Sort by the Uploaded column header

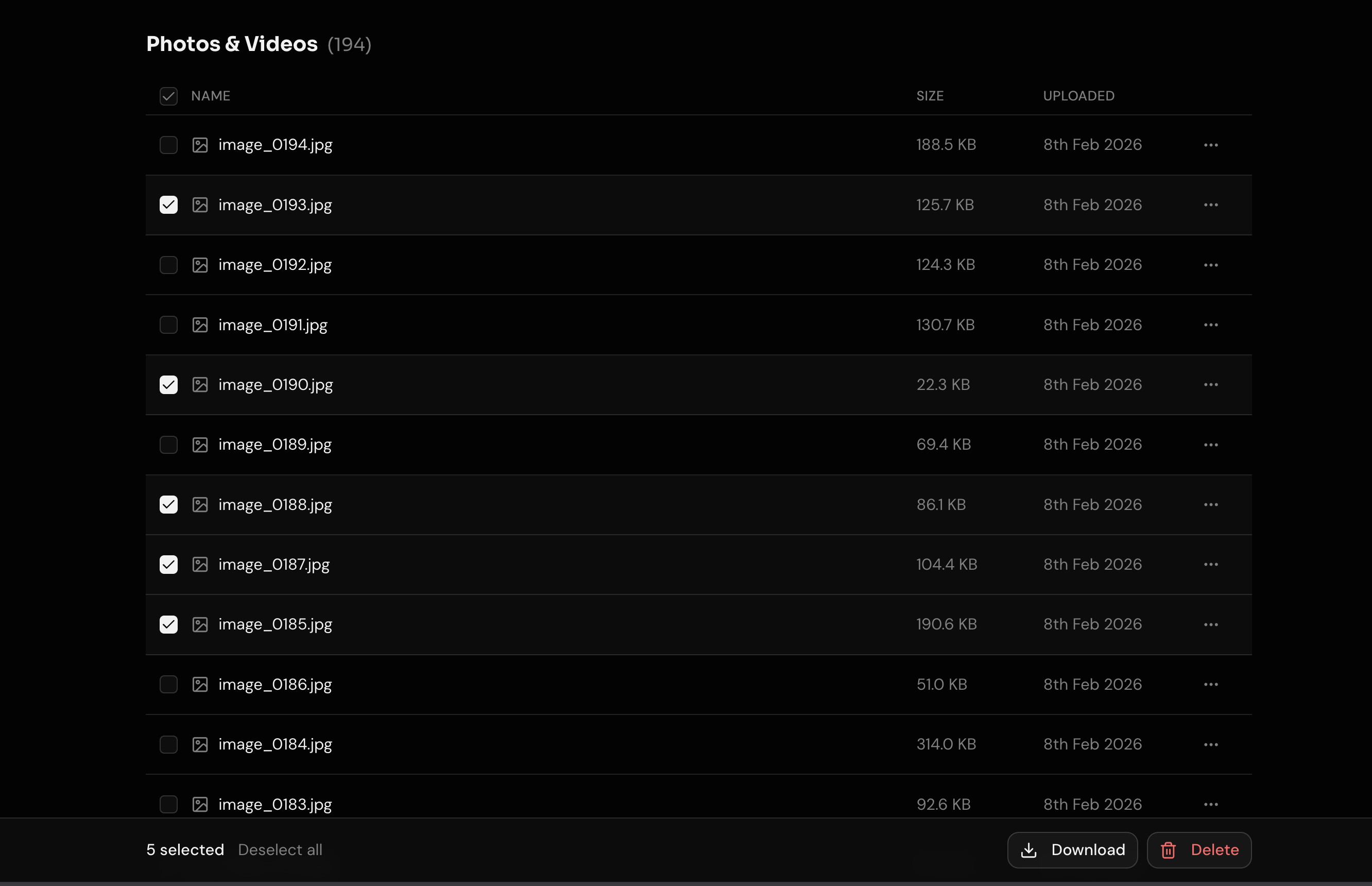click(1078, 96)
